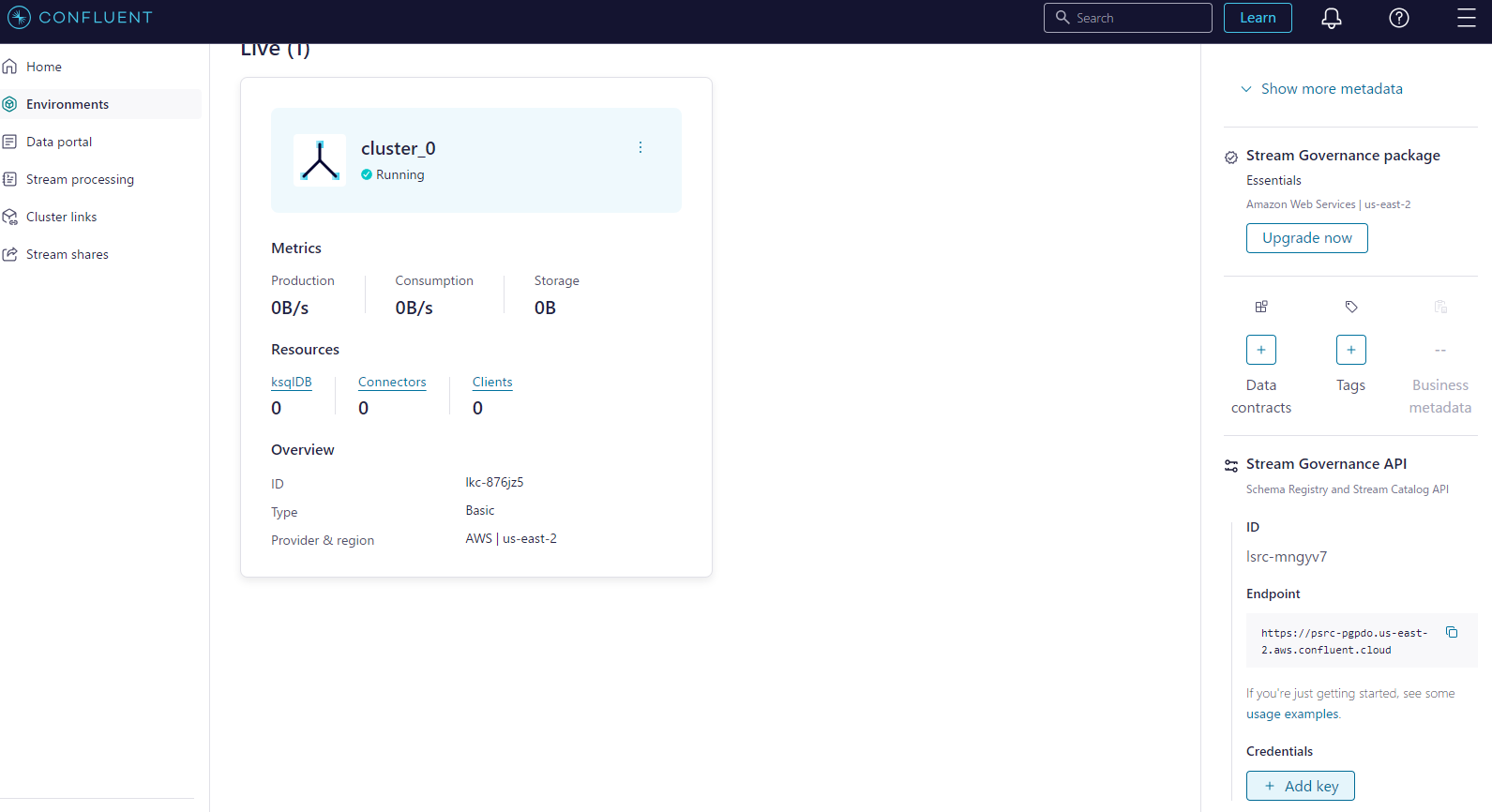
Task: Click the green Running status check icon
Action: tap(367, 174)
